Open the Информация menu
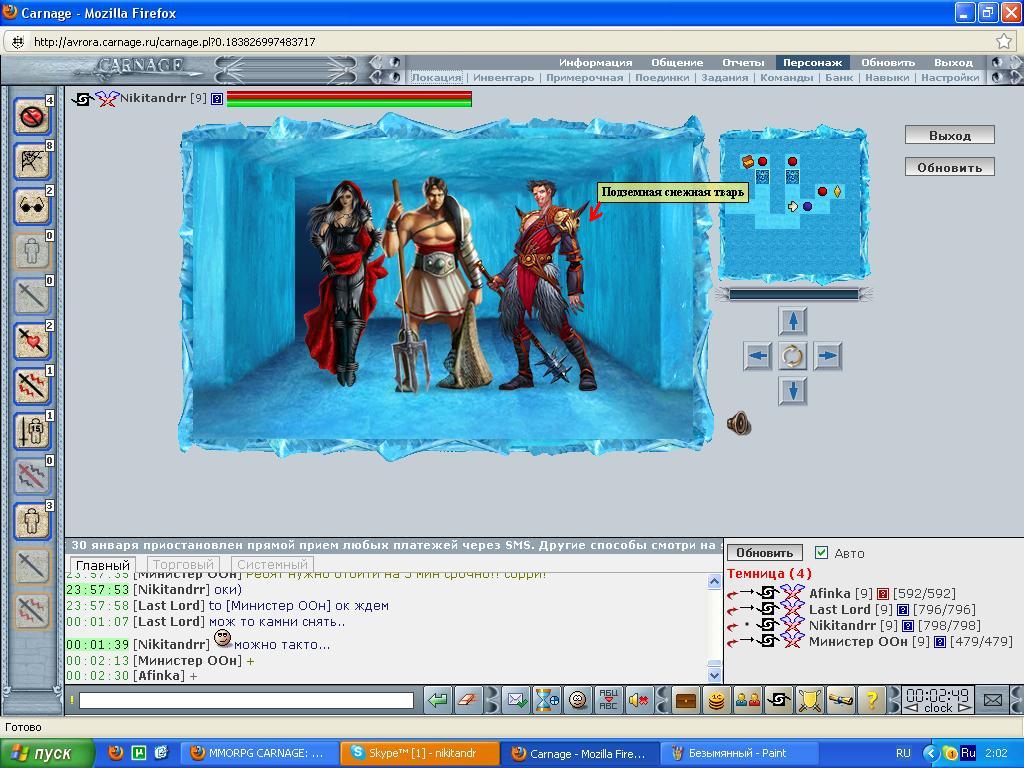Screen dimensions: 1024x768 596,63
